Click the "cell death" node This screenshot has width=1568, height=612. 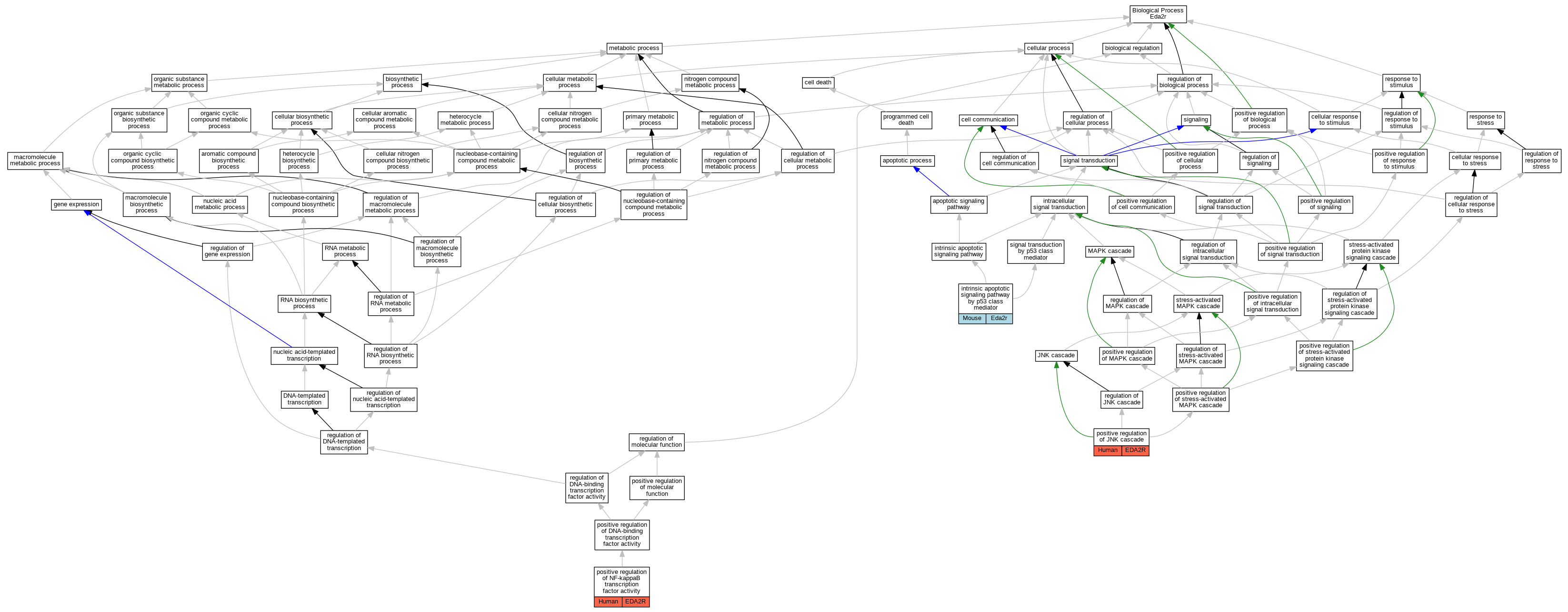(x=818, y=83)
